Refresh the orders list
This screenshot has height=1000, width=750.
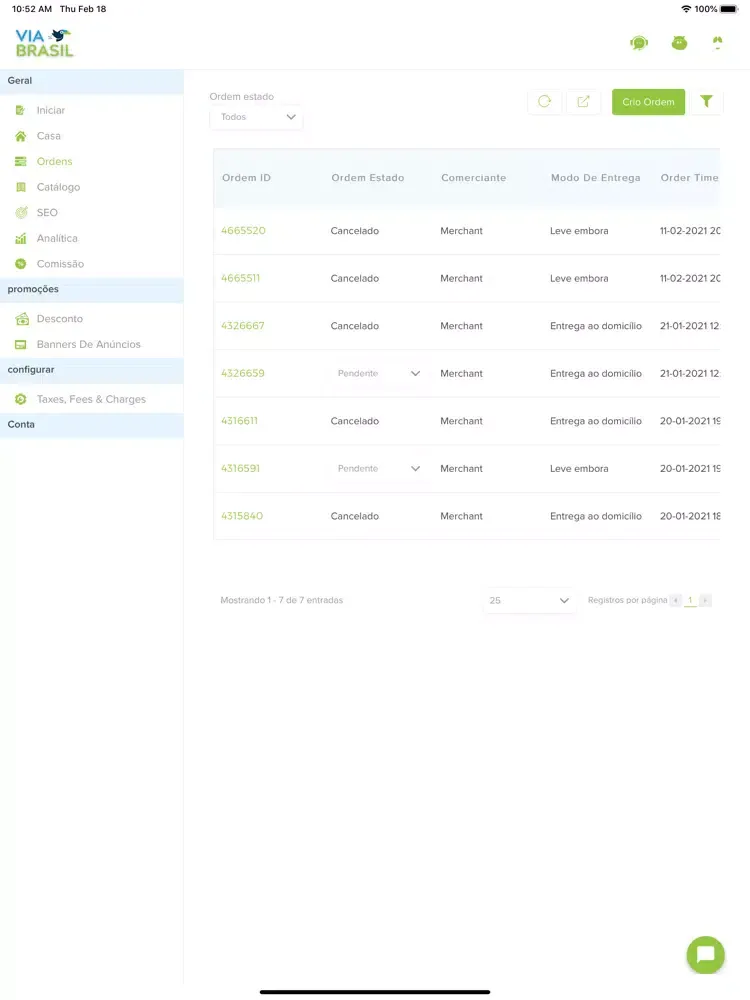pos(545,101)
